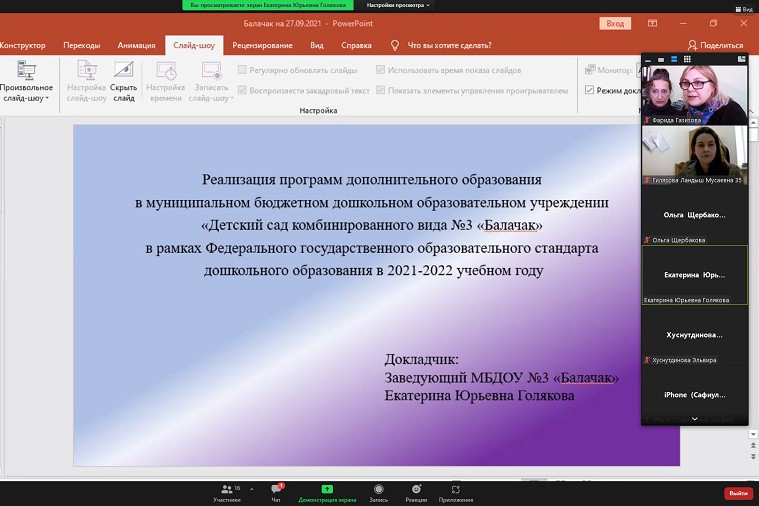The width and height of the screenshot is (759, 506).
Task: Click Настройка времени icon
Action: [166, 70]
